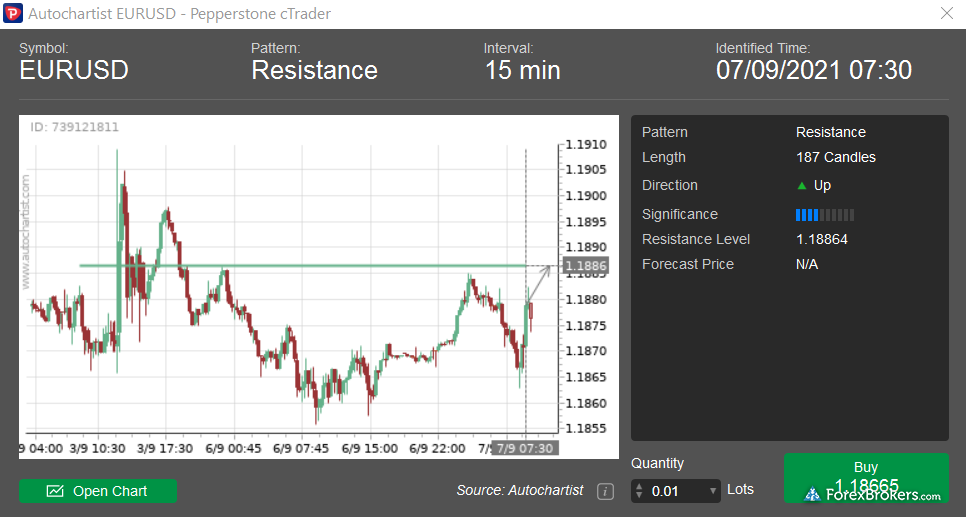
Task: Click the chart ID 739121811 label
Action: (x=74, y=128)
